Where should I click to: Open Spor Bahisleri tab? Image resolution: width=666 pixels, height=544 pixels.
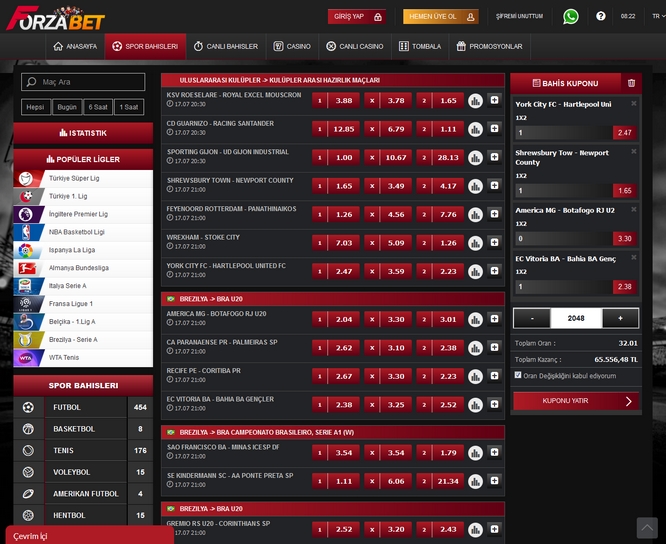[x=145, y=46]
